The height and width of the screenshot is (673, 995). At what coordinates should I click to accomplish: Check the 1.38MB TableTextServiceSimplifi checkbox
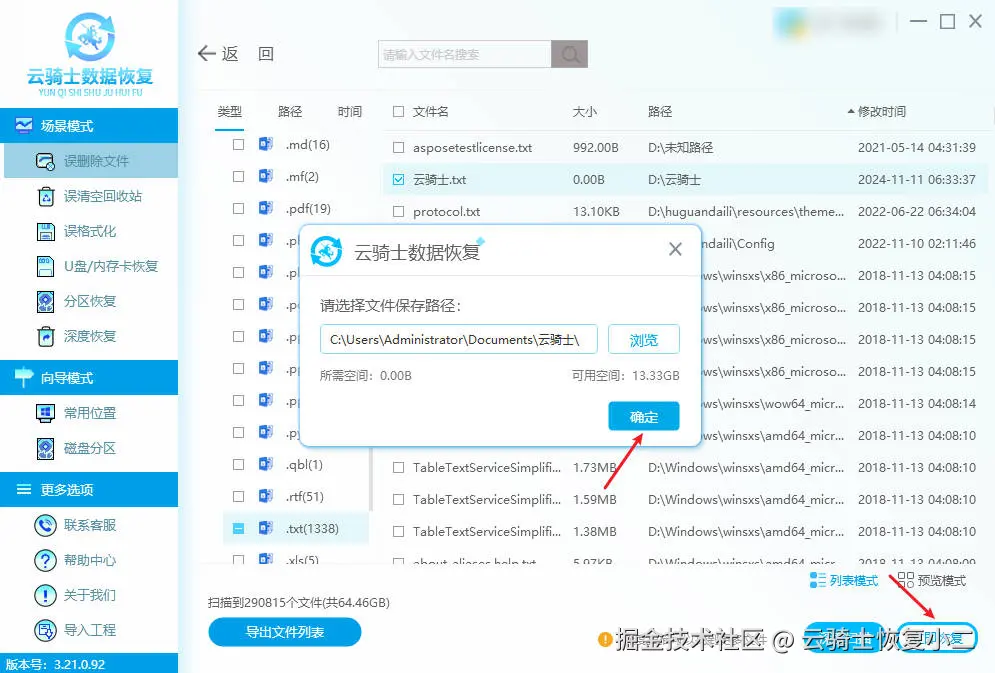399,532
